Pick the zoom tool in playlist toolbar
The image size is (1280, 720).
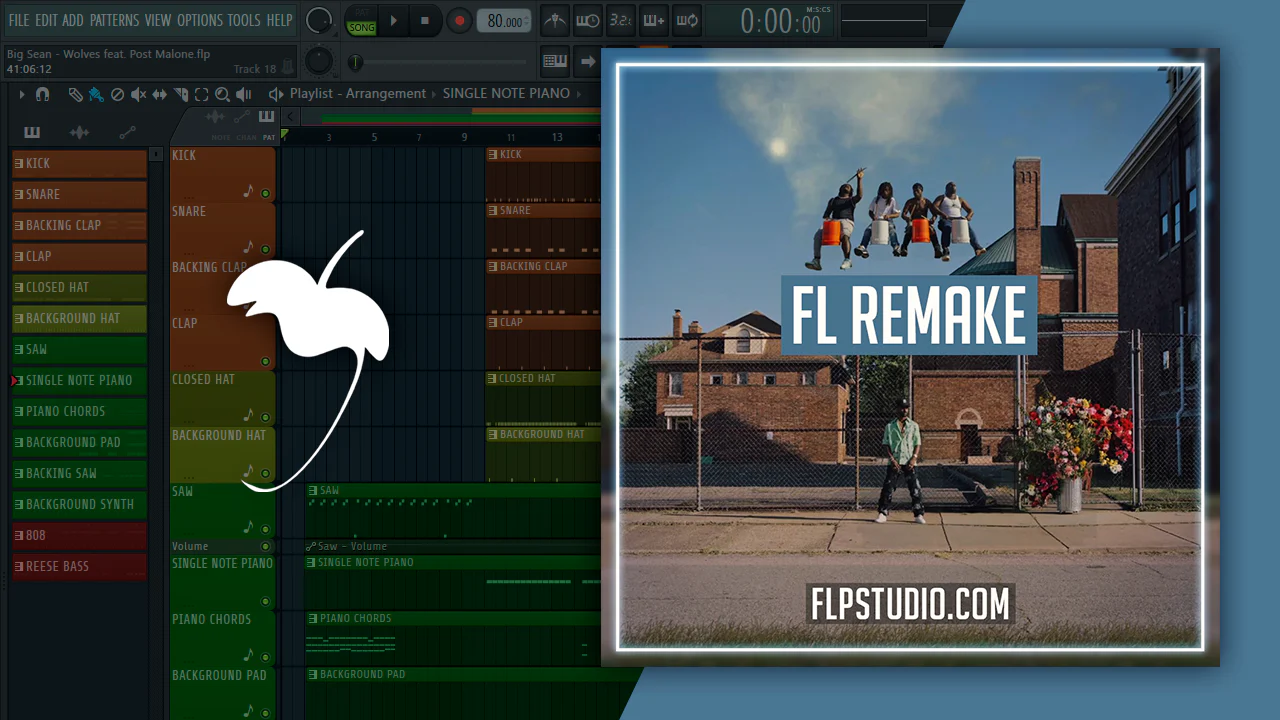pos(222,94)
